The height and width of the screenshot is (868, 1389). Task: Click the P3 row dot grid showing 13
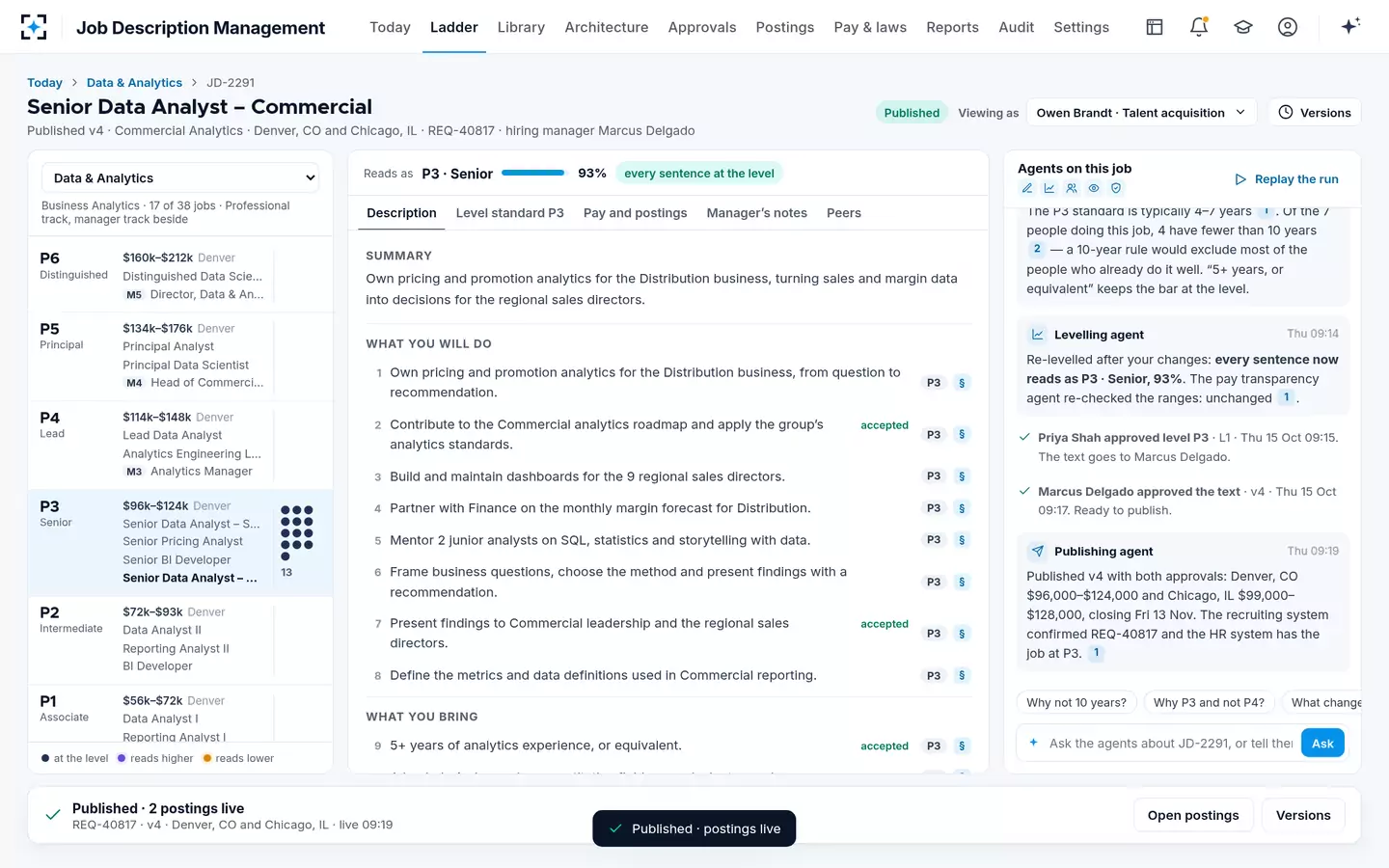pos(296,533)
